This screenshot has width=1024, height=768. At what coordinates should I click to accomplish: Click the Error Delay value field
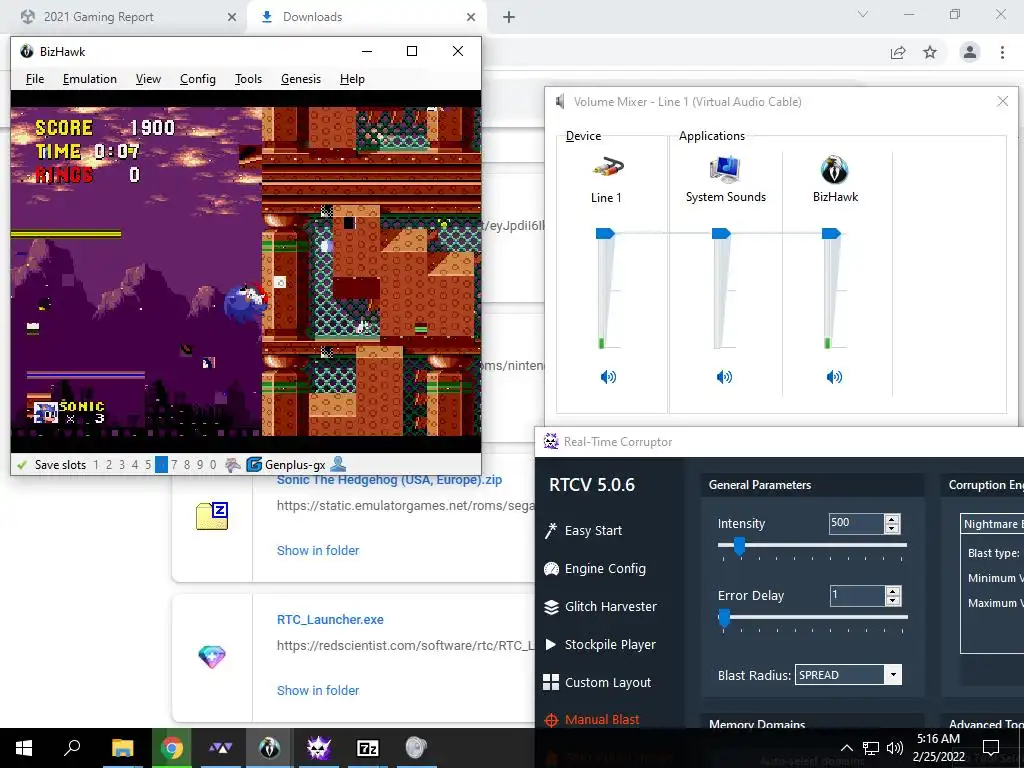click(856, 596)
